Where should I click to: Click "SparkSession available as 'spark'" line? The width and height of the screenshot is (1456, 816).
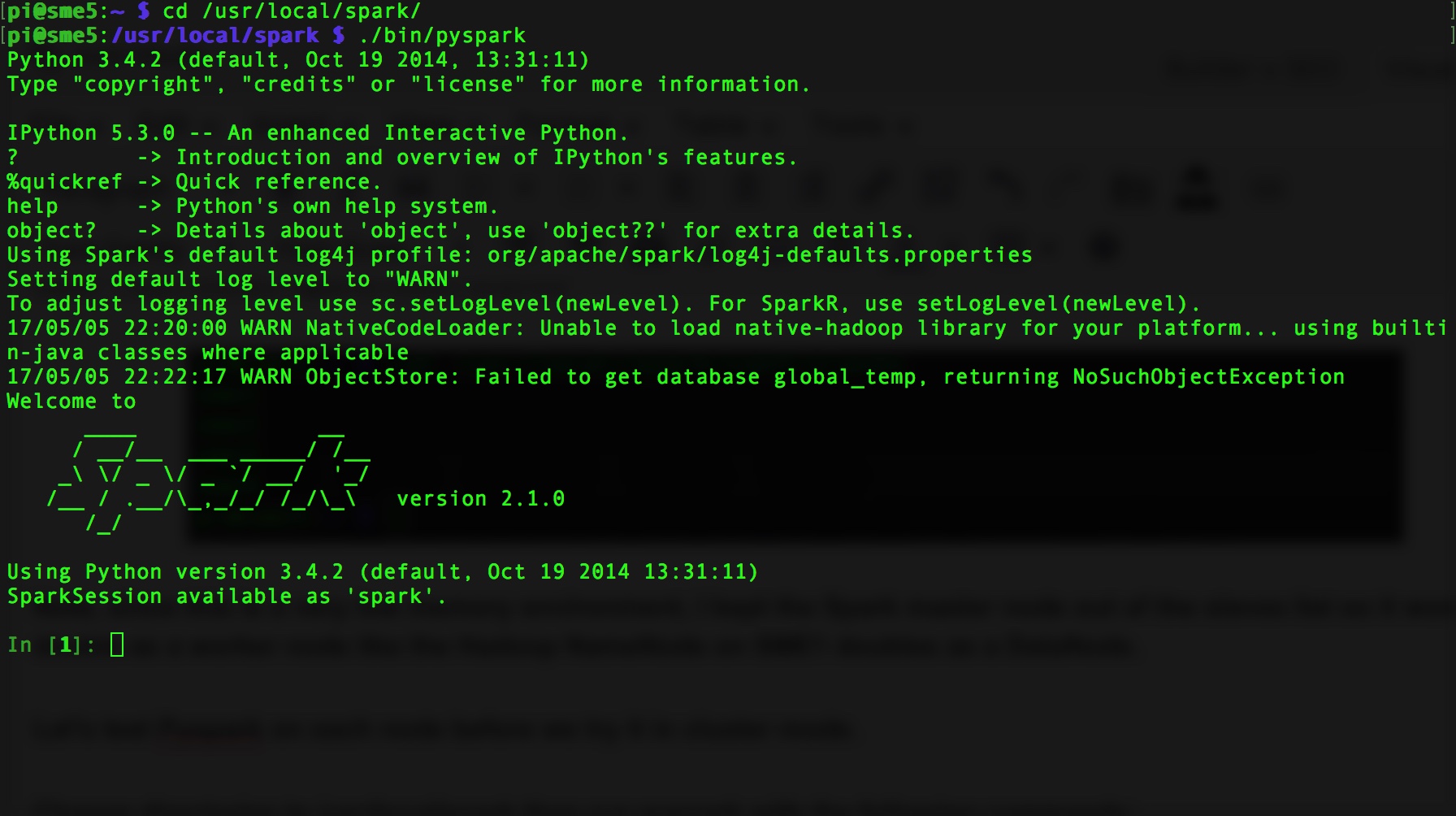225,596
